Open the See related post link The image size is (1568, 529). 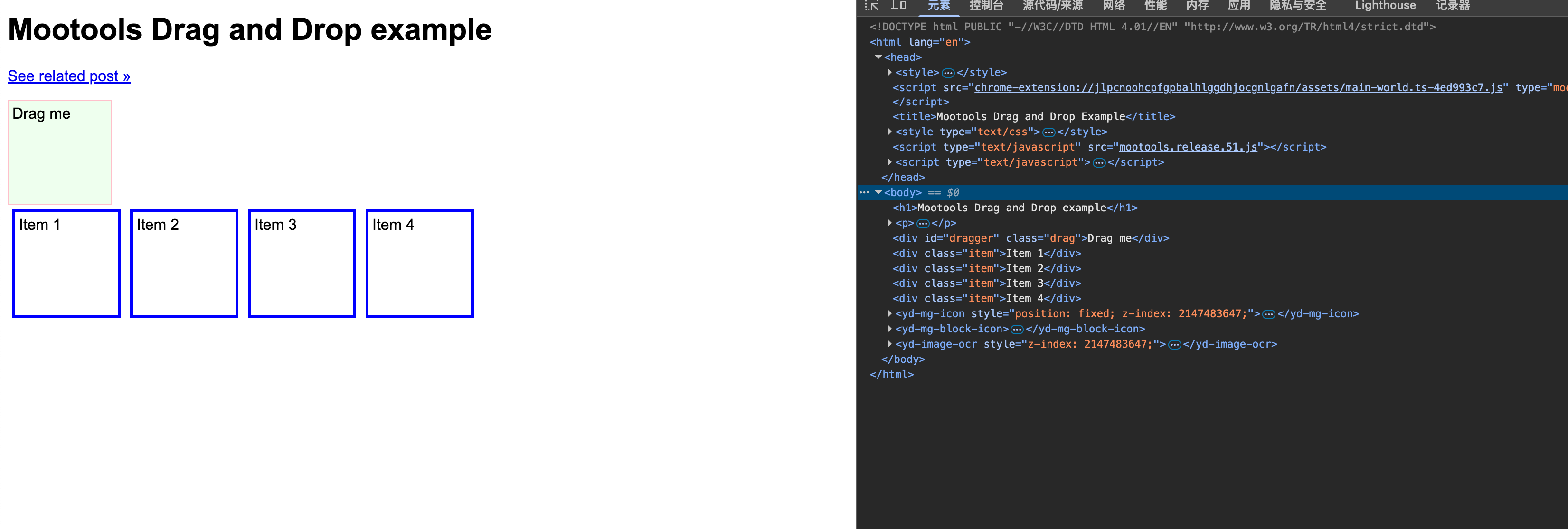[x=69, y=76]
